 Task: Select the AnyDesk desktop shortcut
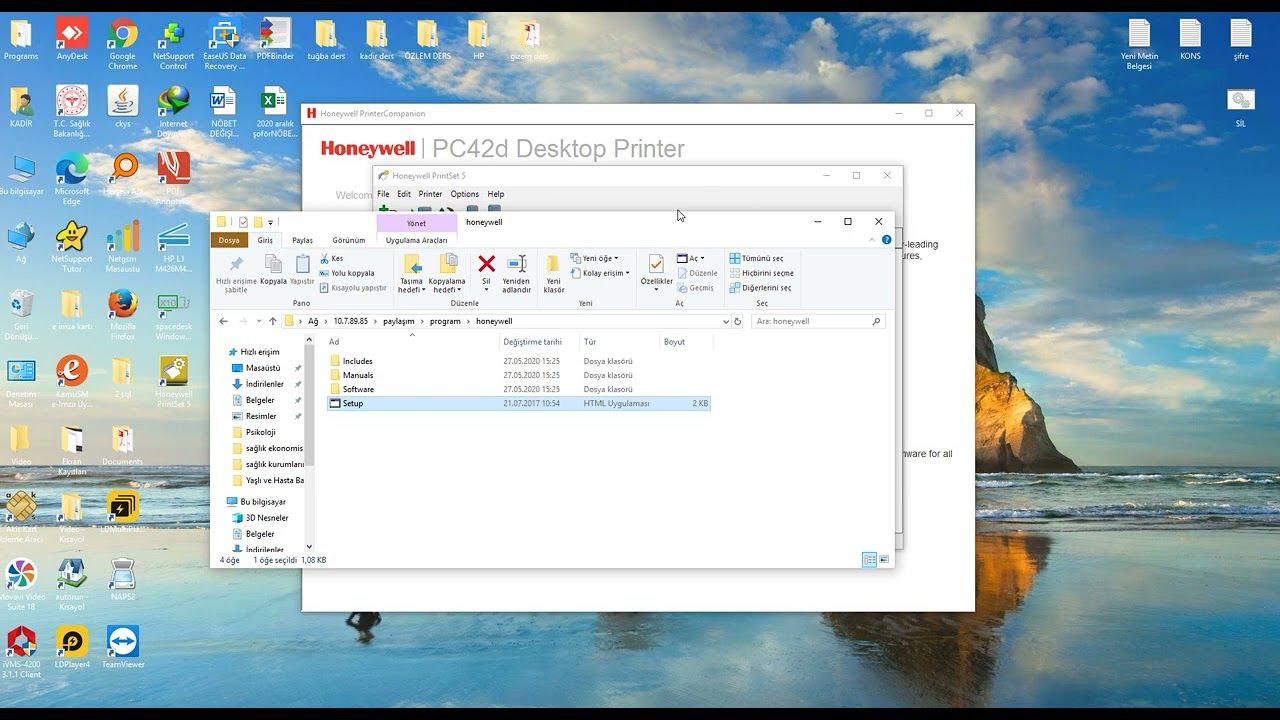[72, 40]
